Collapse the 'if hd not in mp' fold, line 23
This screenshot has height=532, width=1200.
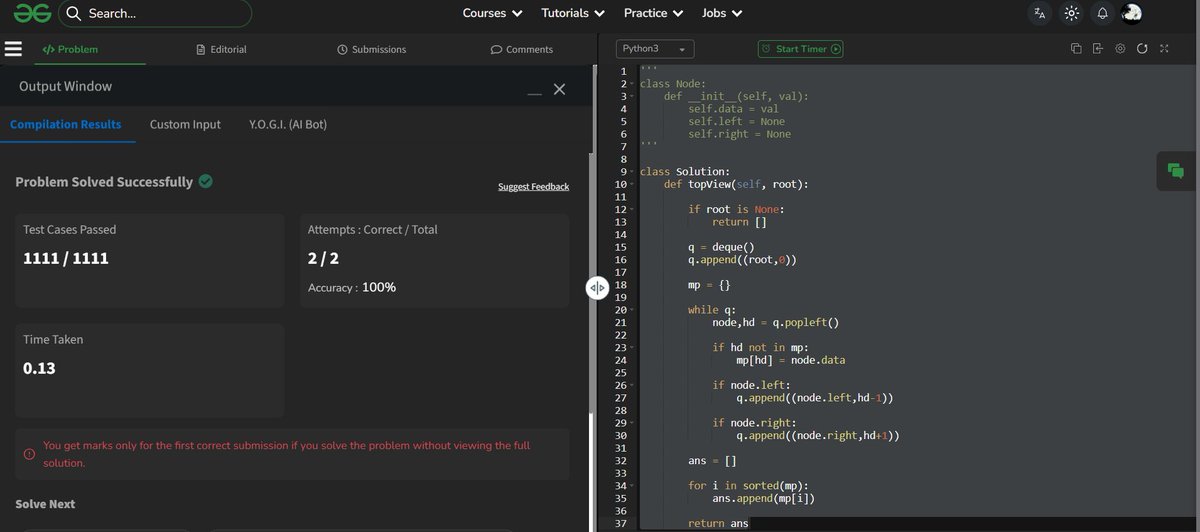tap(633, 348)
